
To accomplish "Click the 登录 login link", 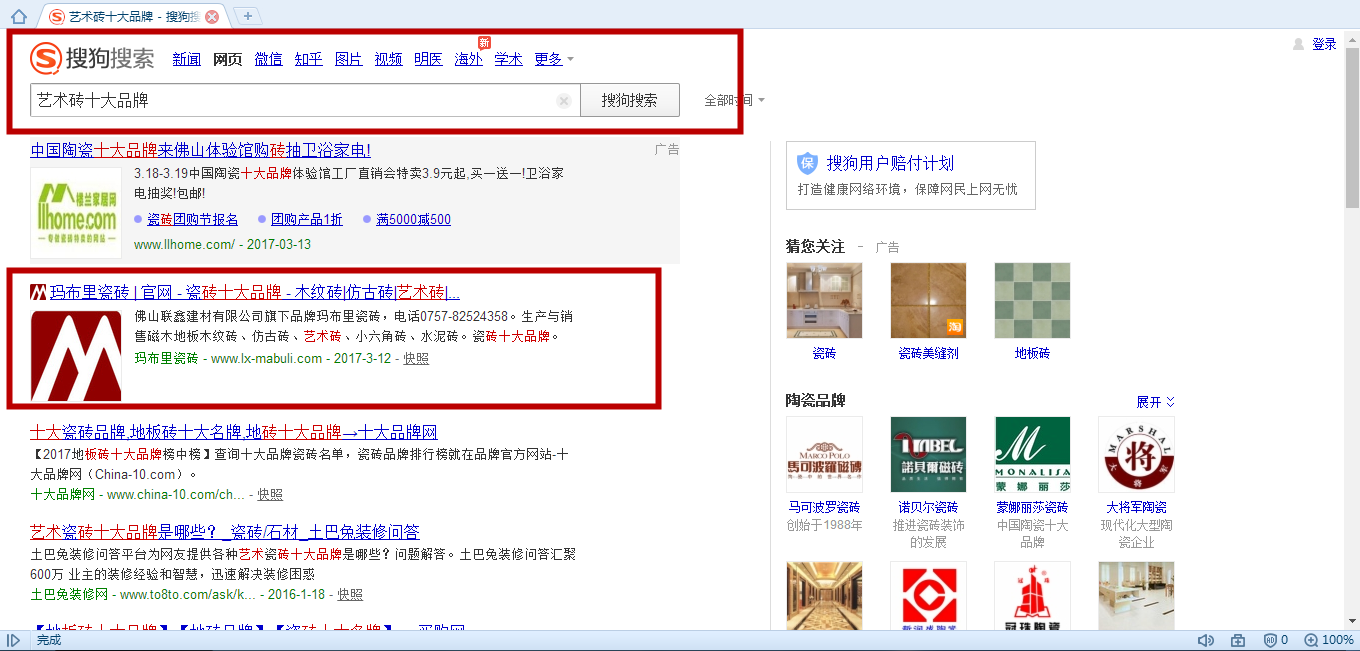I will tap(1324, 44).
